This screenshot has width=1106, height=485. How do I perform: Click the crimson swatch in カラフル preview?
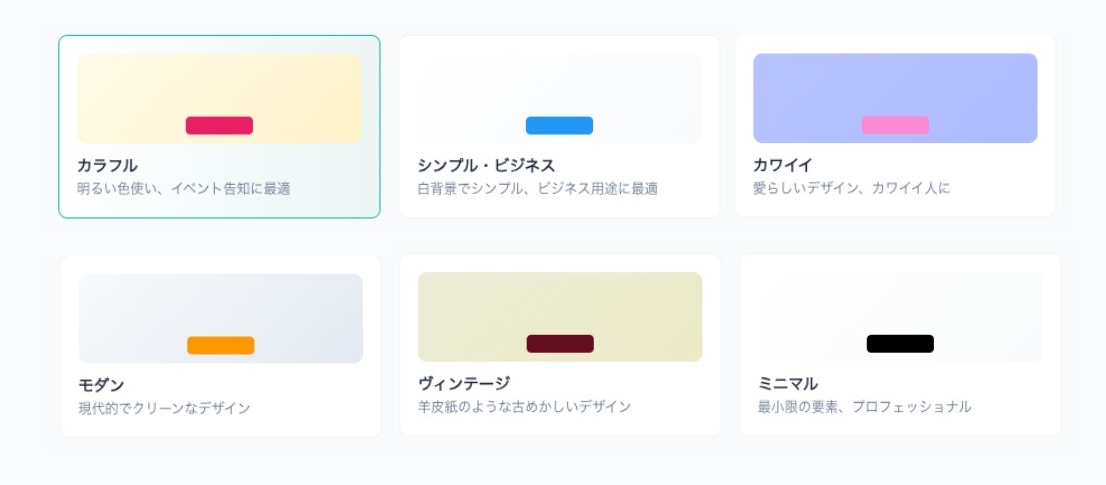click(219, 125)
